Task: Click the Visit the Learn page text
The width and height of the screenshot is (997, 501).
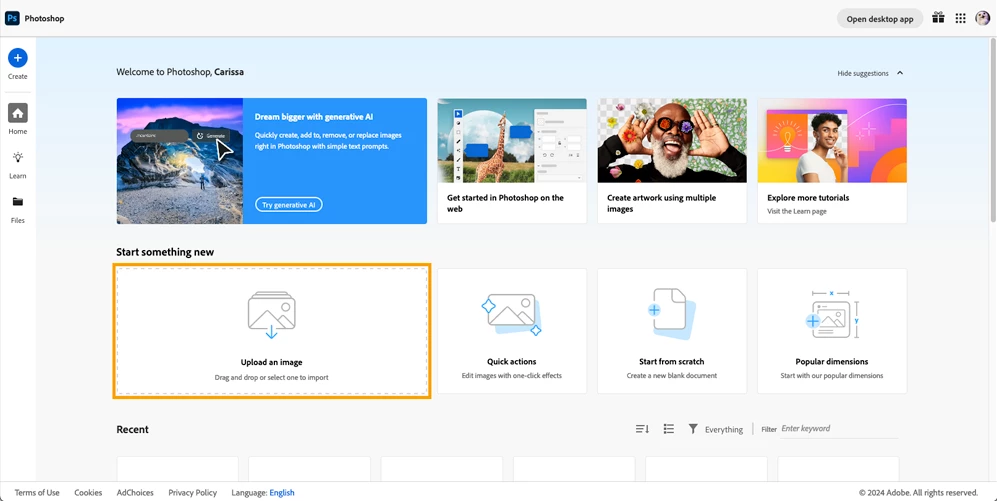Action: (x=797, y=211)
